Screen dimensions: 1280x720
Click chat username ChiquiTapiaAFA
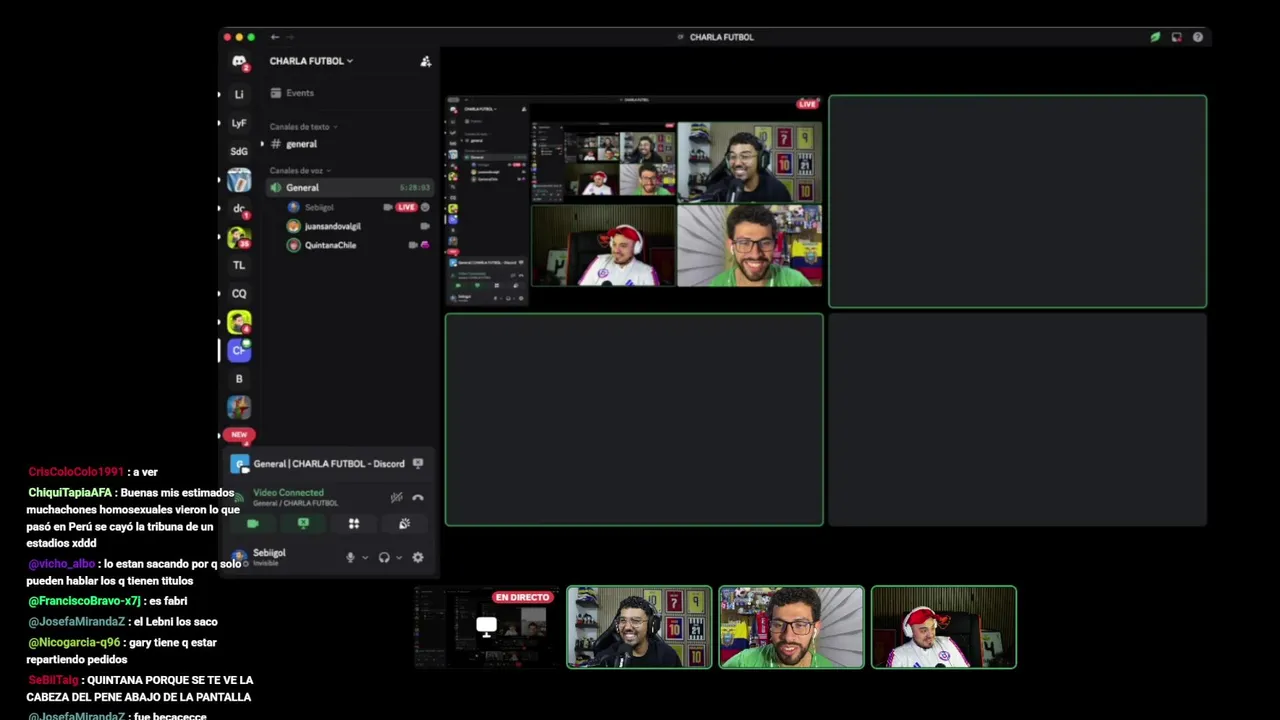pos(70,493)
